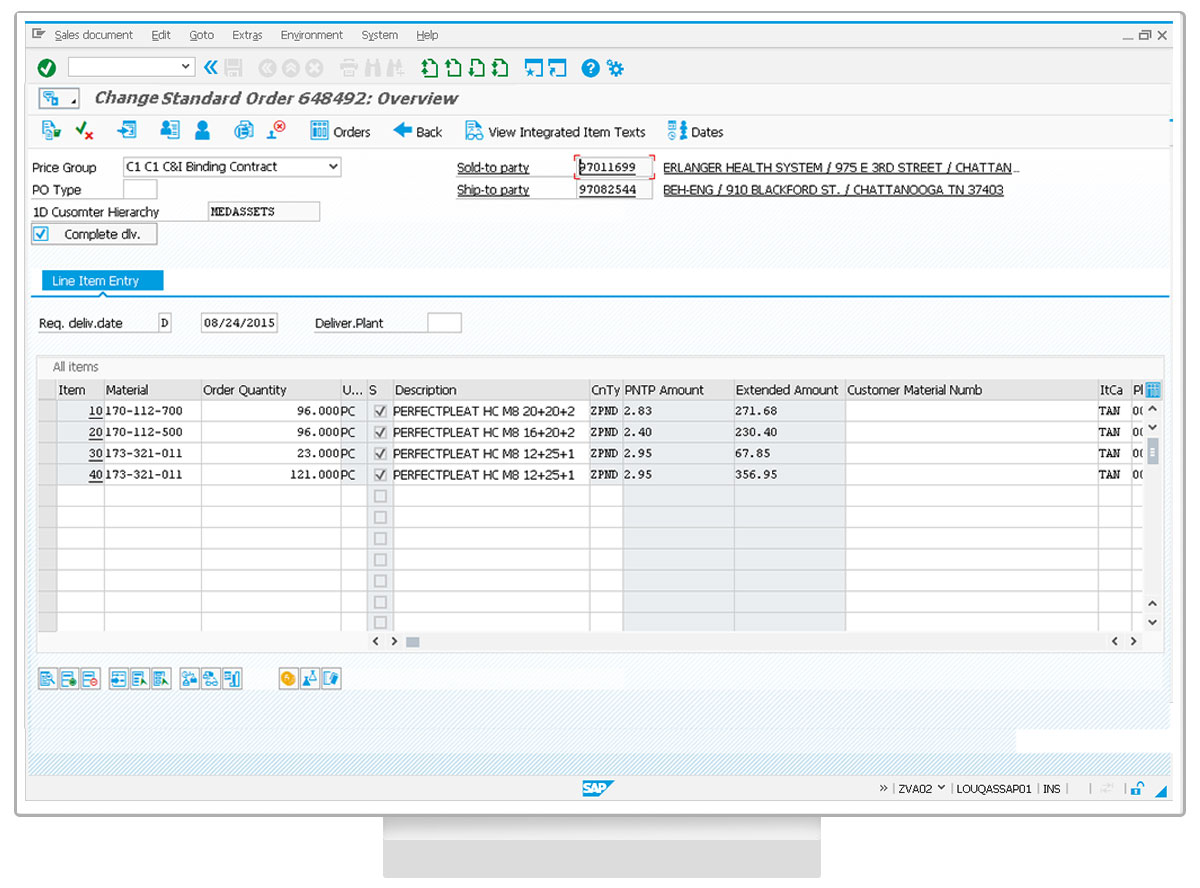The height and width of the screenshot is (888, 1200).
Task: Click the customize layout gear icon
Action: (615, 68)
